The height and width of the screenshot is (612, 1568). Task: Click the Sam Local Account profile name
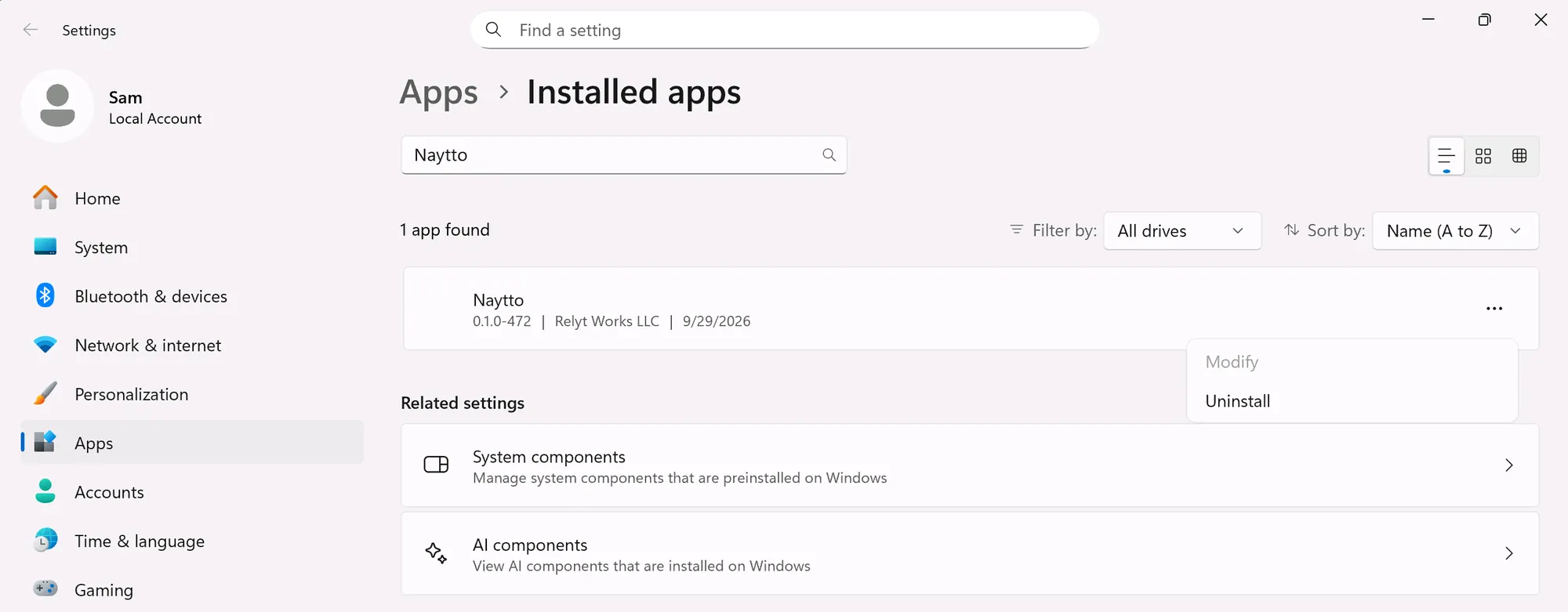click(154, 107)
